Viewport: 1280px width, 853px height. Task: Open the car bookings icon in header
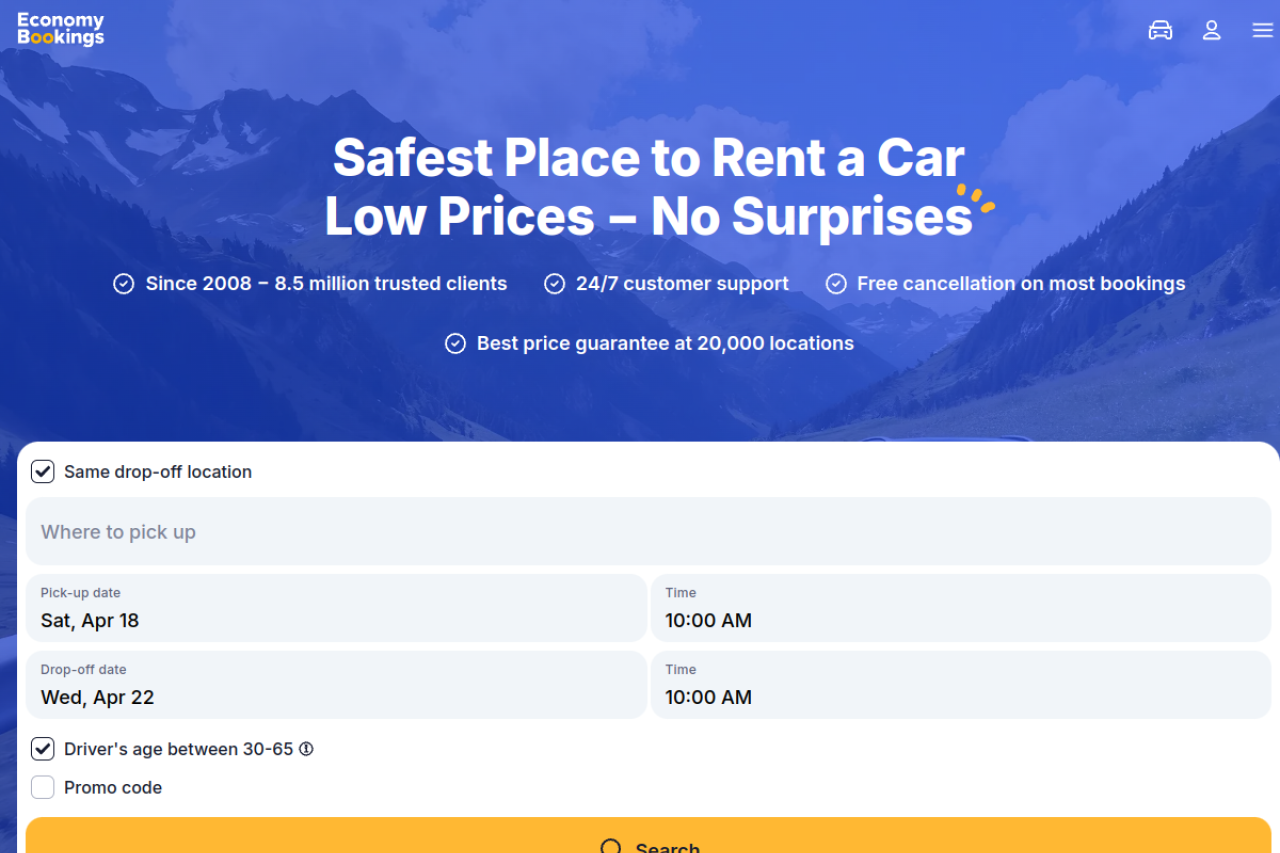coord(1160,30)
